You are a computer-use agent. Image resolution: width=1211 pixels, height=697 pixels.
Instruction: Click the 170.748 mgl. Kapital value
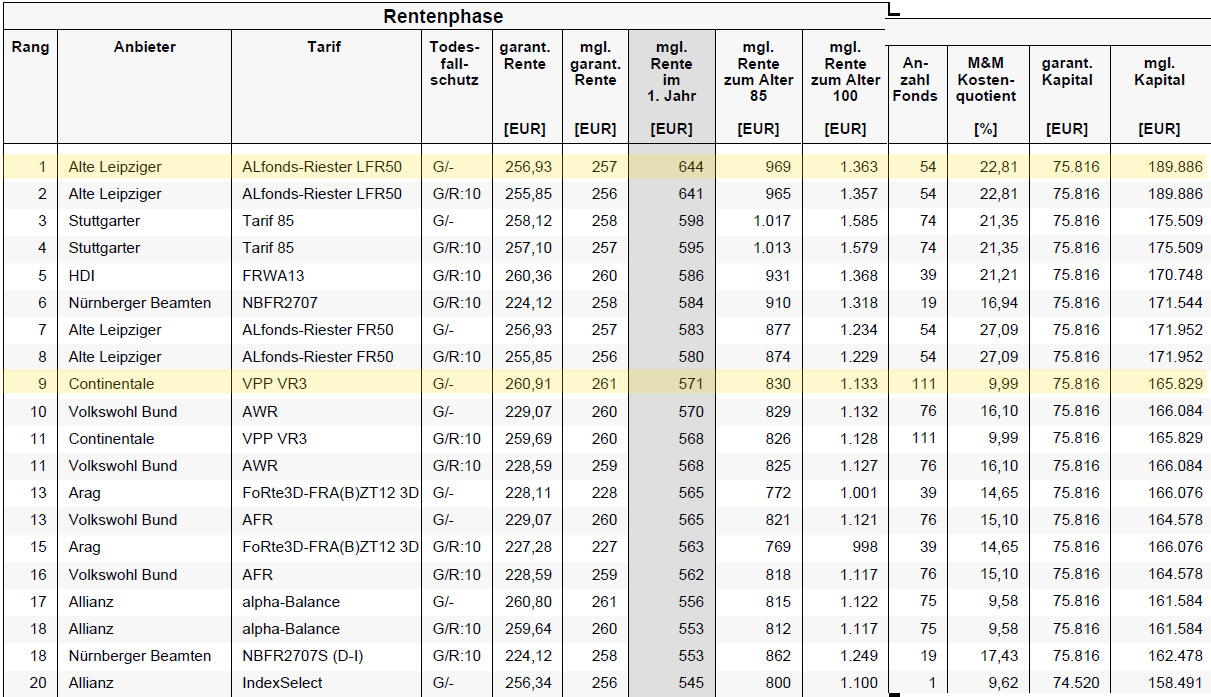(1174, 275)
